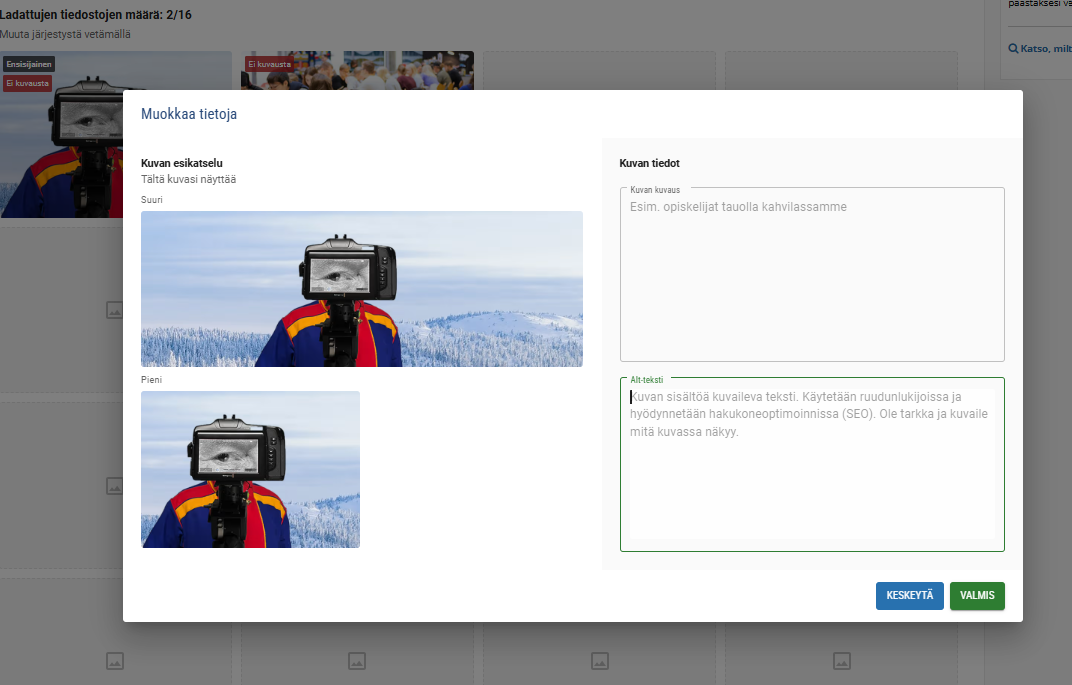The width and height of the screenshot is (1072, 685).
Task: Click the Pieni size label
Action: [152, 379]
